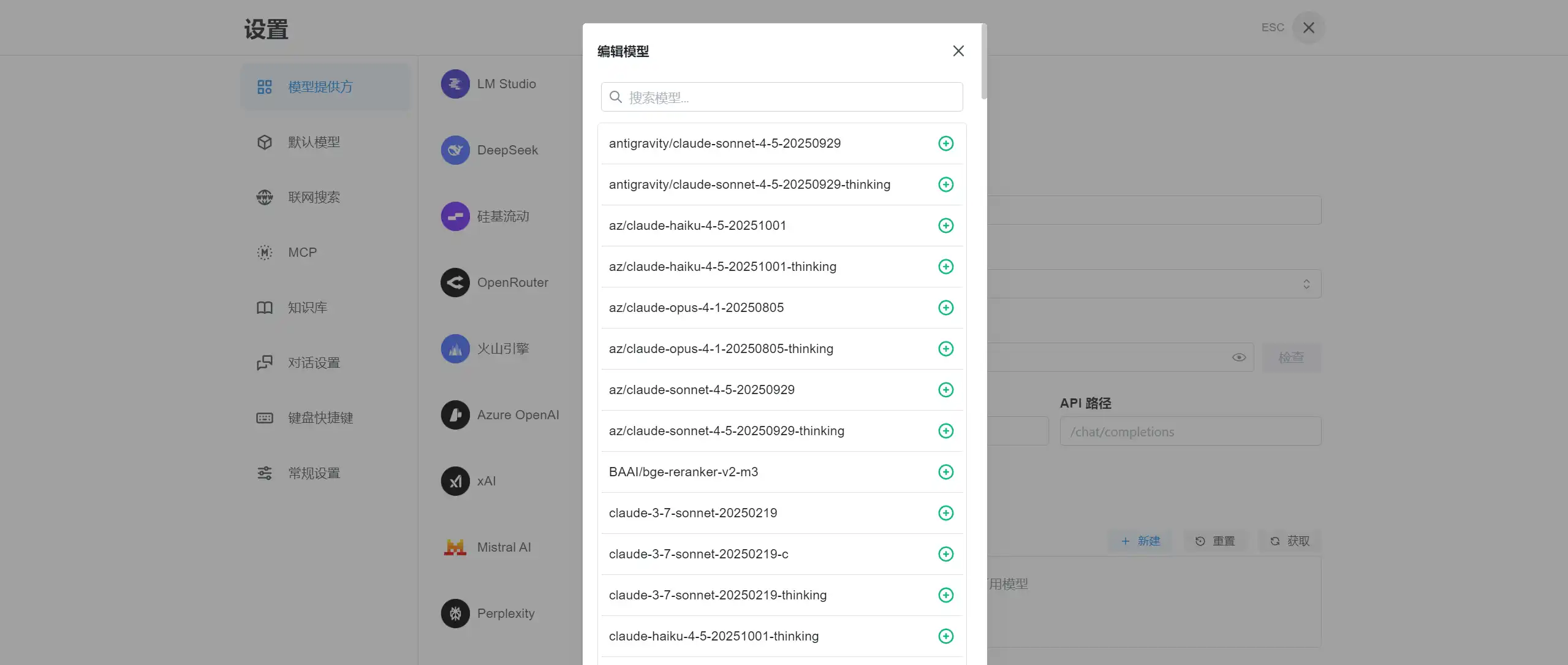This screenshot has height=665, width=1568.
Task: Add the az/claude-opus-4-1-20250805-thinking model
Action: click(945, 349)
